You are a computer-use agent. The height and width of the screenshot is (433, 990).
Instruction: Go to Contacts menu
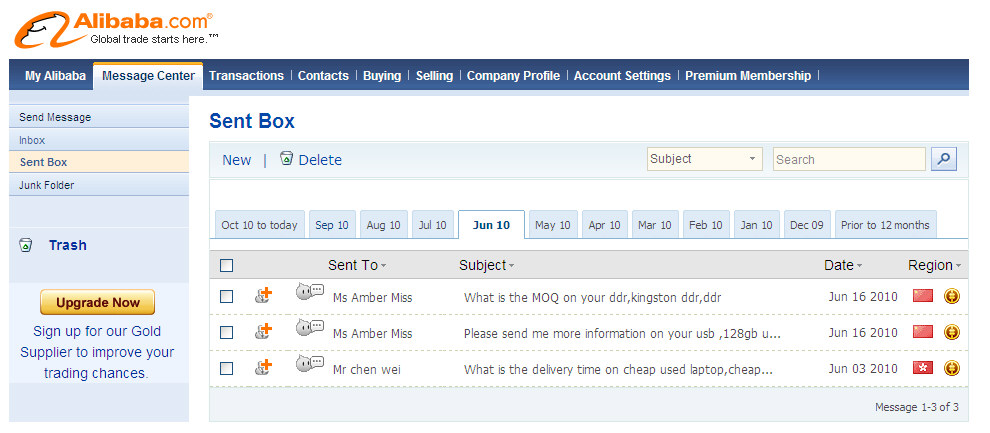pyautogui.click(x=323, y=76)
